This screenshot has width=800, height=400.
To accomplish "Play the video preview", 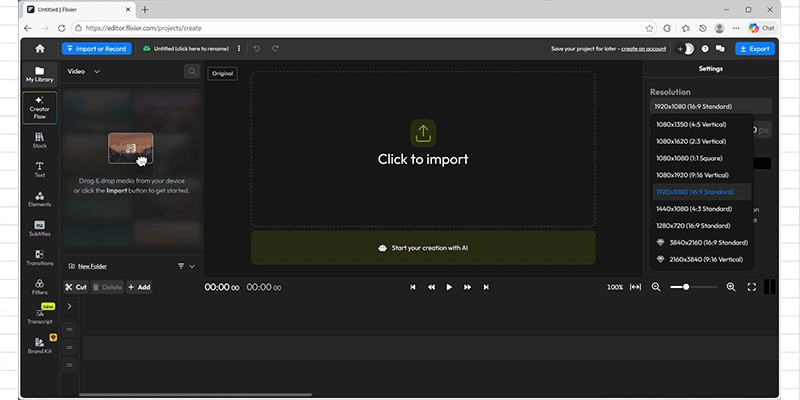I will pyautogui.click(x=449, y=287).
